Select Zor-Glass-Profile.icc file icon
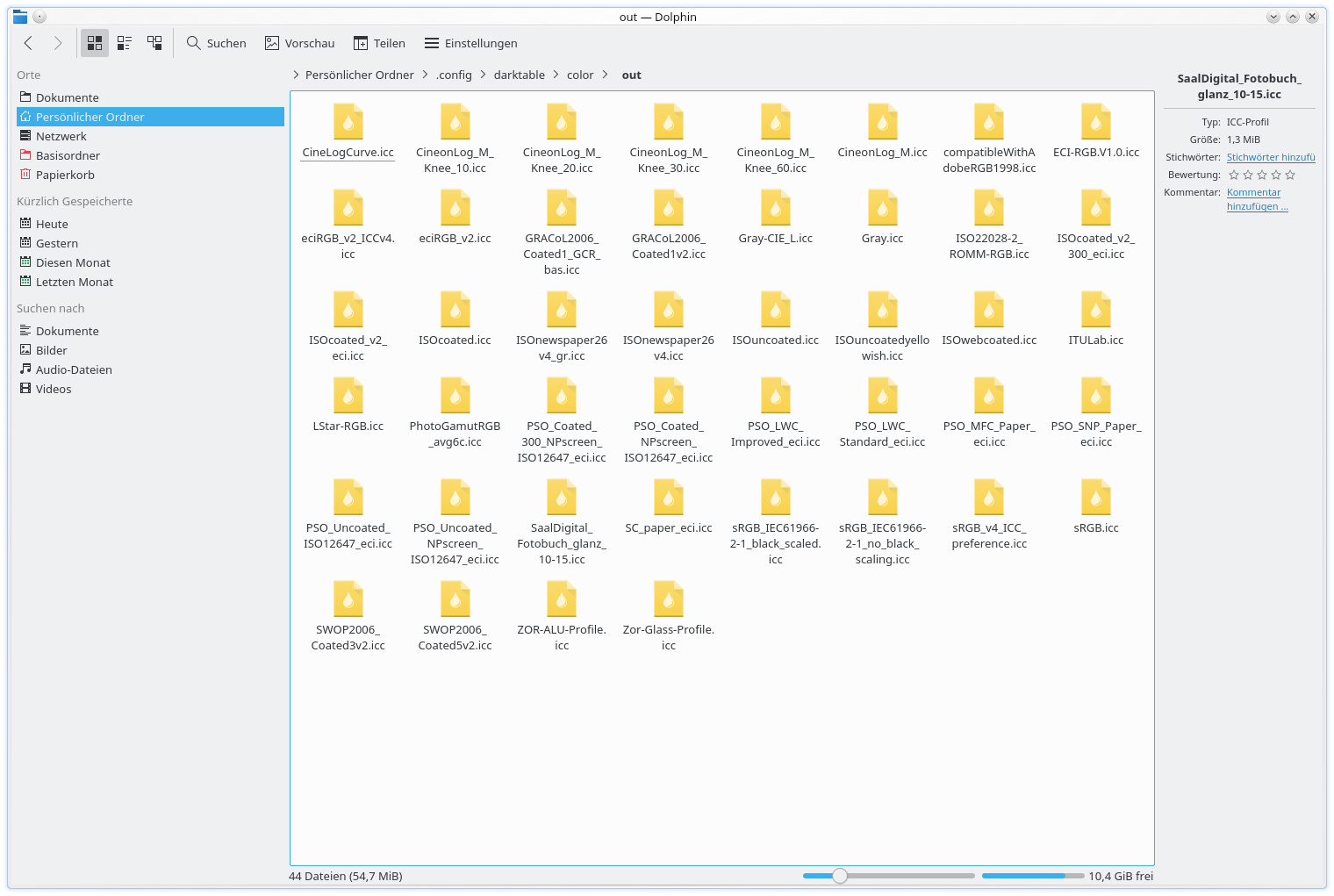The width and height of the screenshot is (1334, 896). click(x=669, y=599)
